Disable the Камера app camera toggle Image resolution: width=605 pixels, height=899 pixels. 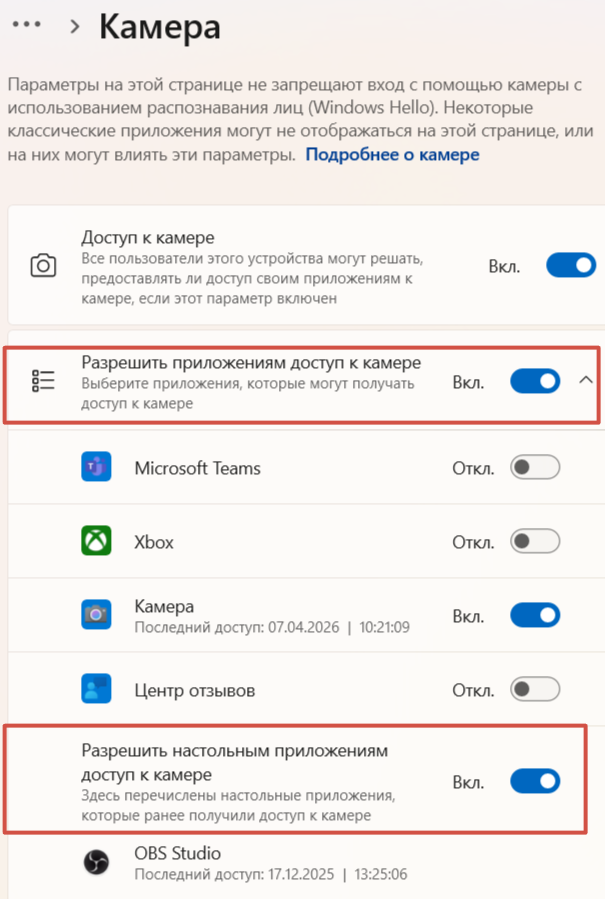535,615
